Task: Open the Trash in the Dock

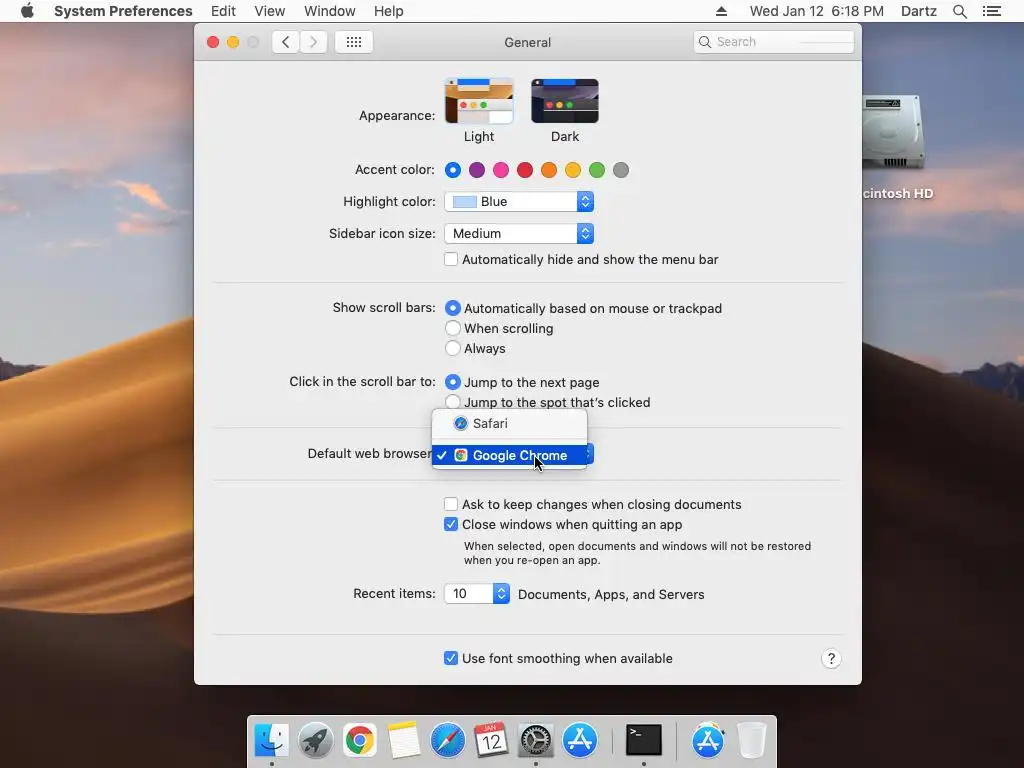Action: click(752, 740)
